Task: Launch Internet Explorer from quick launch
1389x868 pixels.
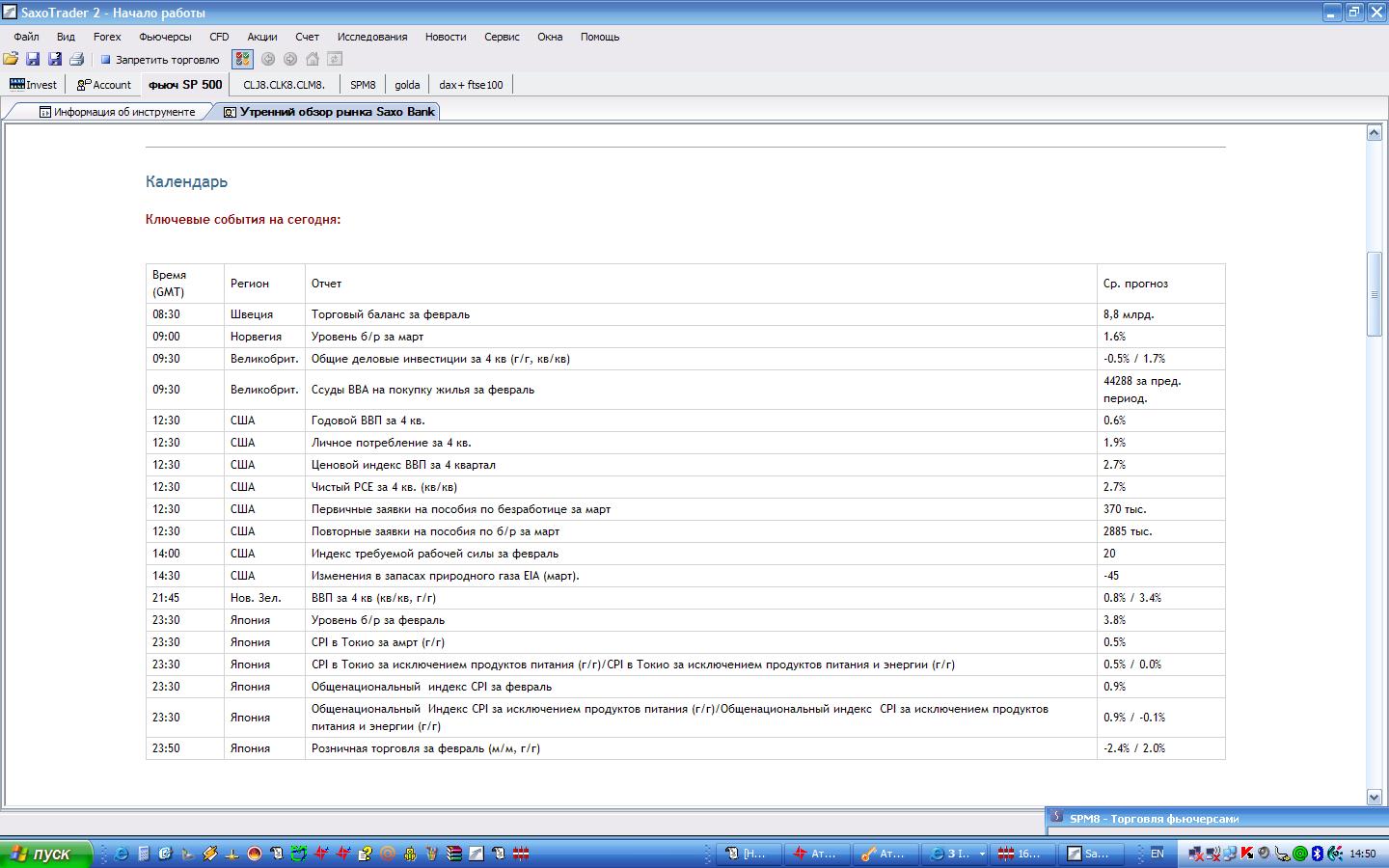Action: 121,854
